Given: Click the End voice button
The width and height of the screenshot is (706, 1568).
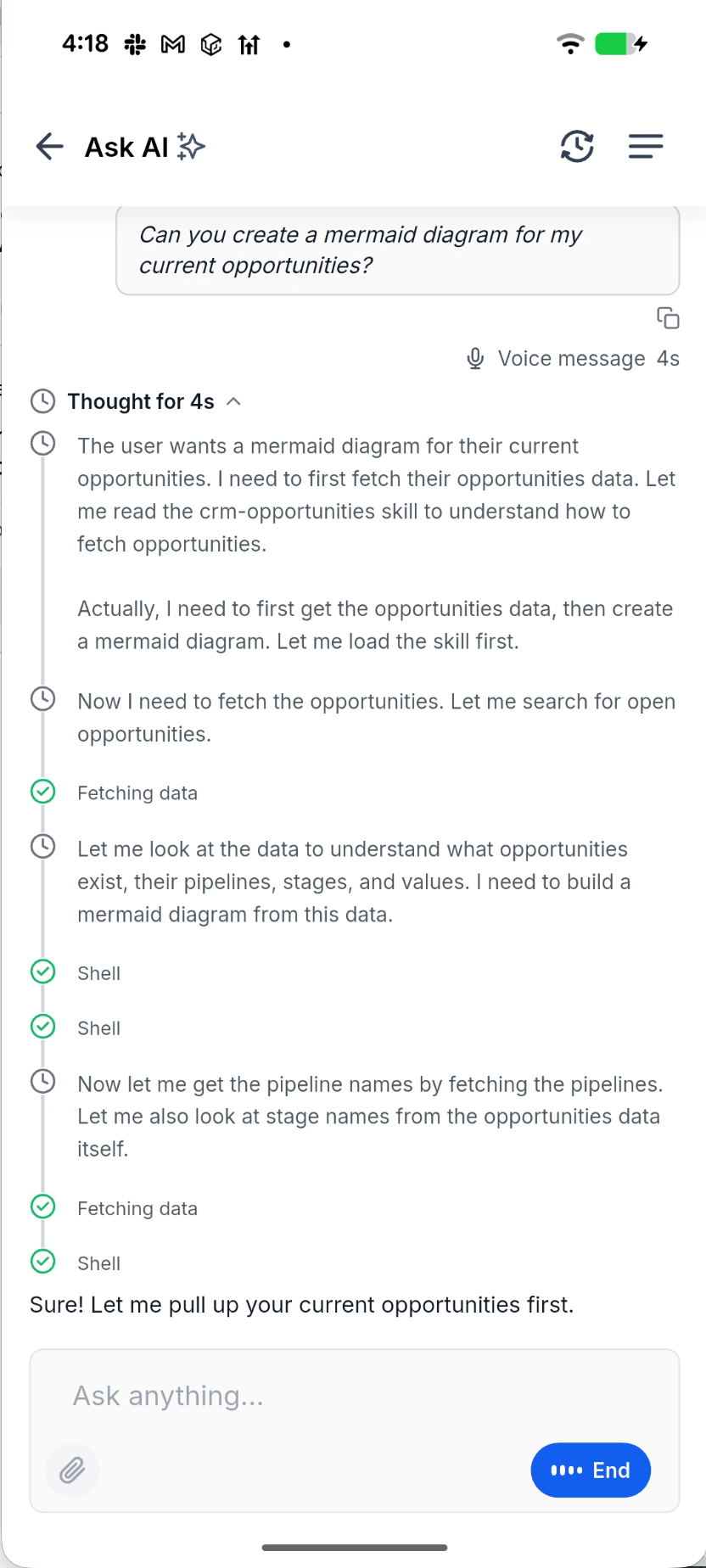Looking at the screenshot, I should (x=591, y=1470).
